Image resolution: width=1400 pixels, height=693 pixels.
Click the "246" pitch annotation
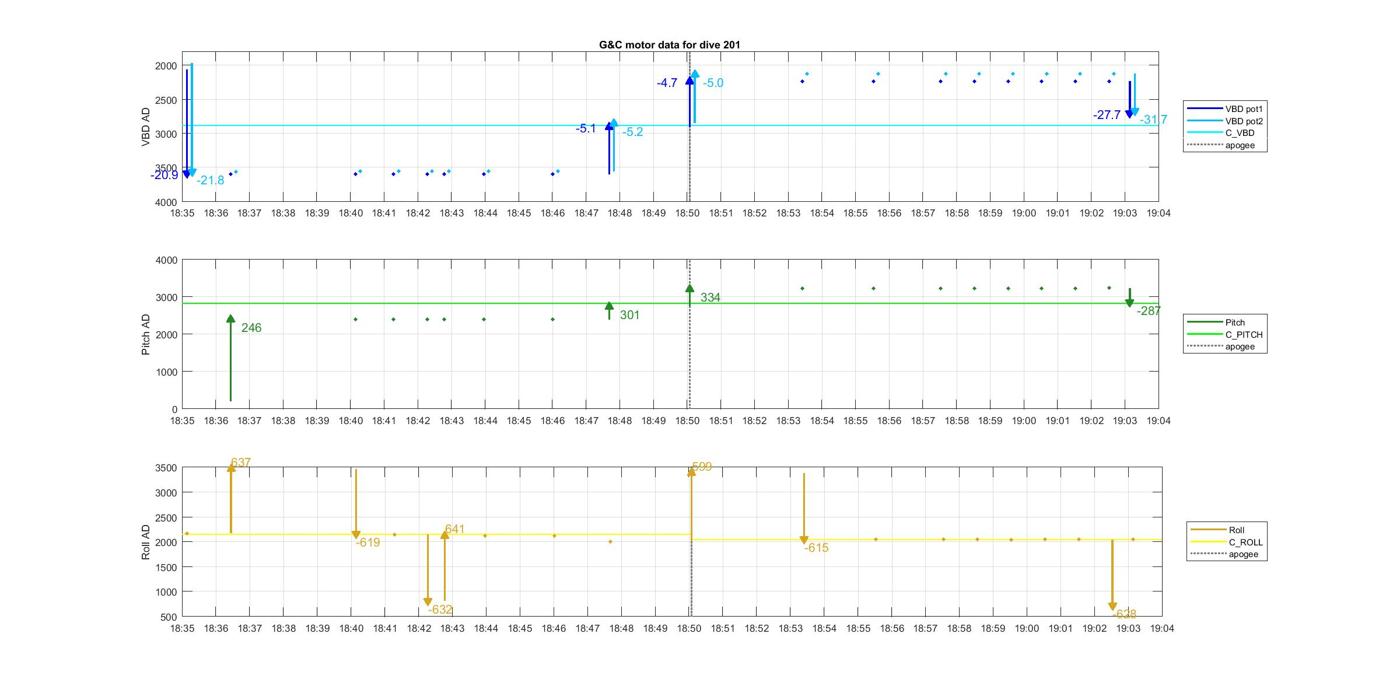point(251,328)
